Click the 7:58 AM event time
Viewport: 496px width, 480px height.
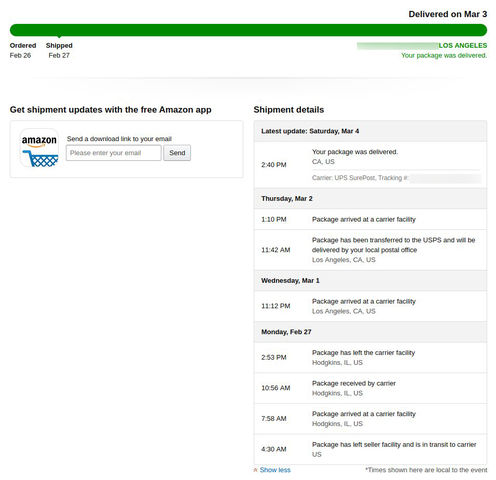(x=274, y=419)
